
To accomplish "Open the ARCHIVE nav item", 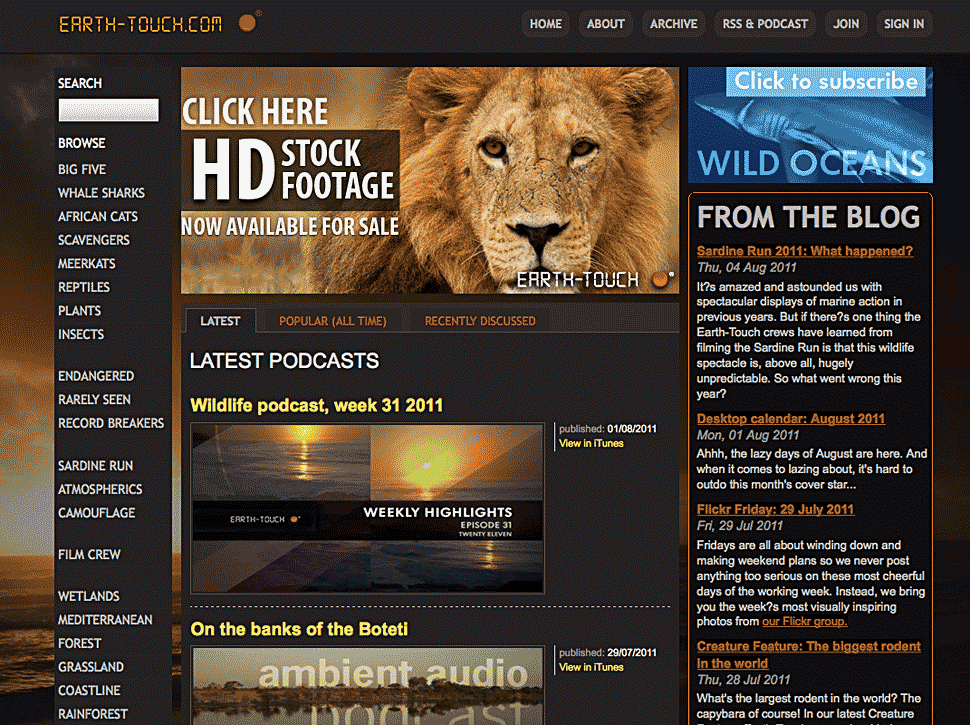I will (674, 24).
